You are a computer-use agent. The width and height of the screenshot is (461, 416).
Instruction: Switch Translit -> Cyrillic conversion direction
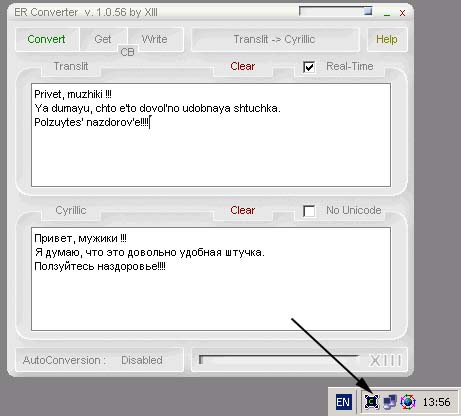coord(275,39)
